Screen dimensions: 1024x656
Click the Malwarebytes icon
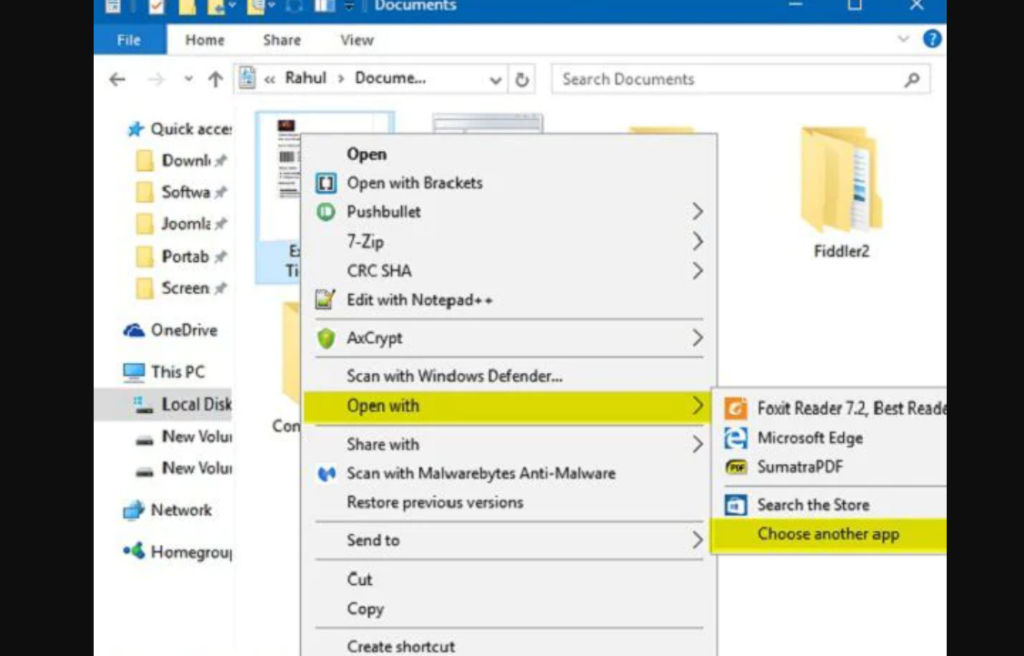tap(326, 473)
